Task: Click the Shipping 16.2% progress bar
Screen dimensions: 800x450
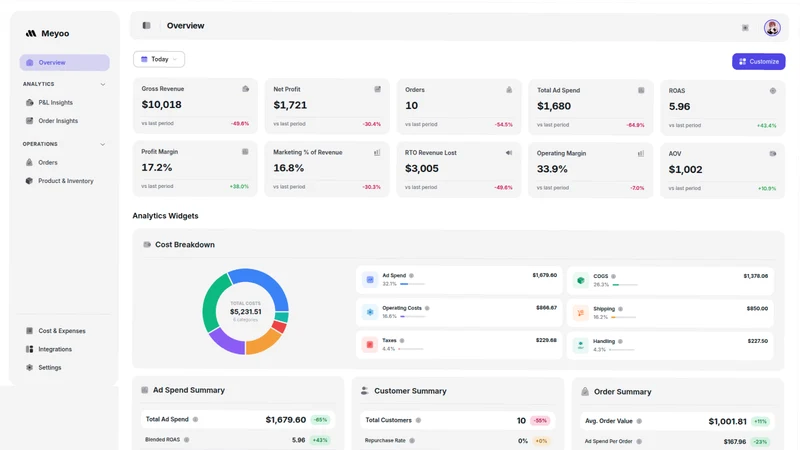Action: coord(623,317)
